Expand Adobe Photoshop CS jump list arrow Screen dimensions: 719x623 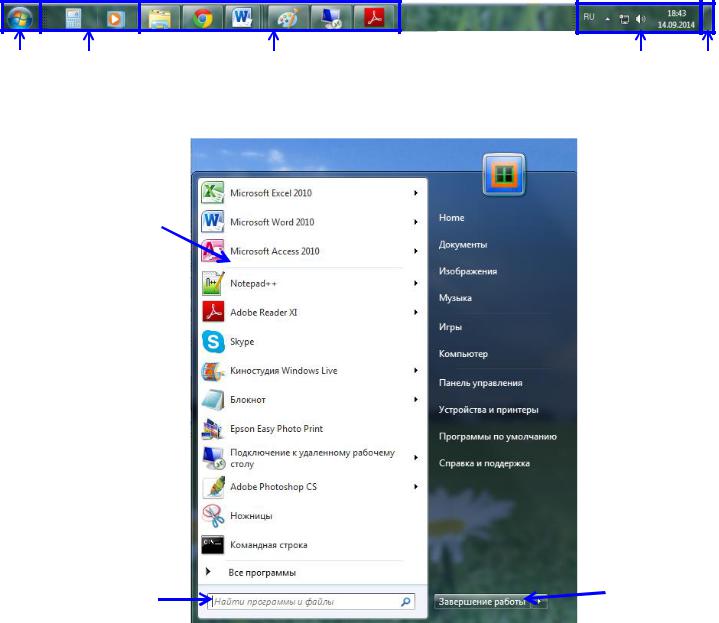tap(415, 486)
